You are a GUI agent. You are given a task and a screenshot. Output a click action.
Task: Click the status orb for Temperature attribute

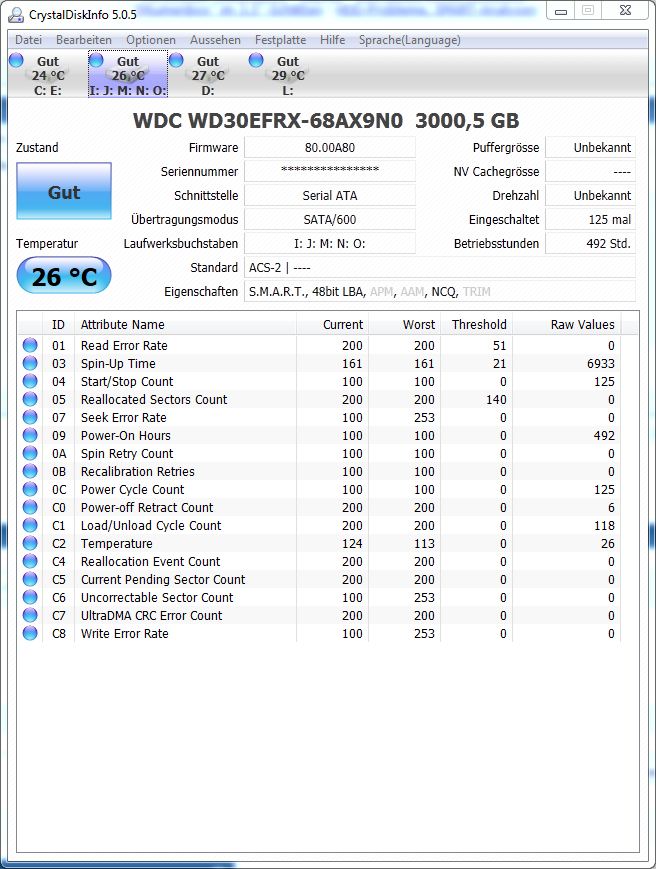click(30, 544)
